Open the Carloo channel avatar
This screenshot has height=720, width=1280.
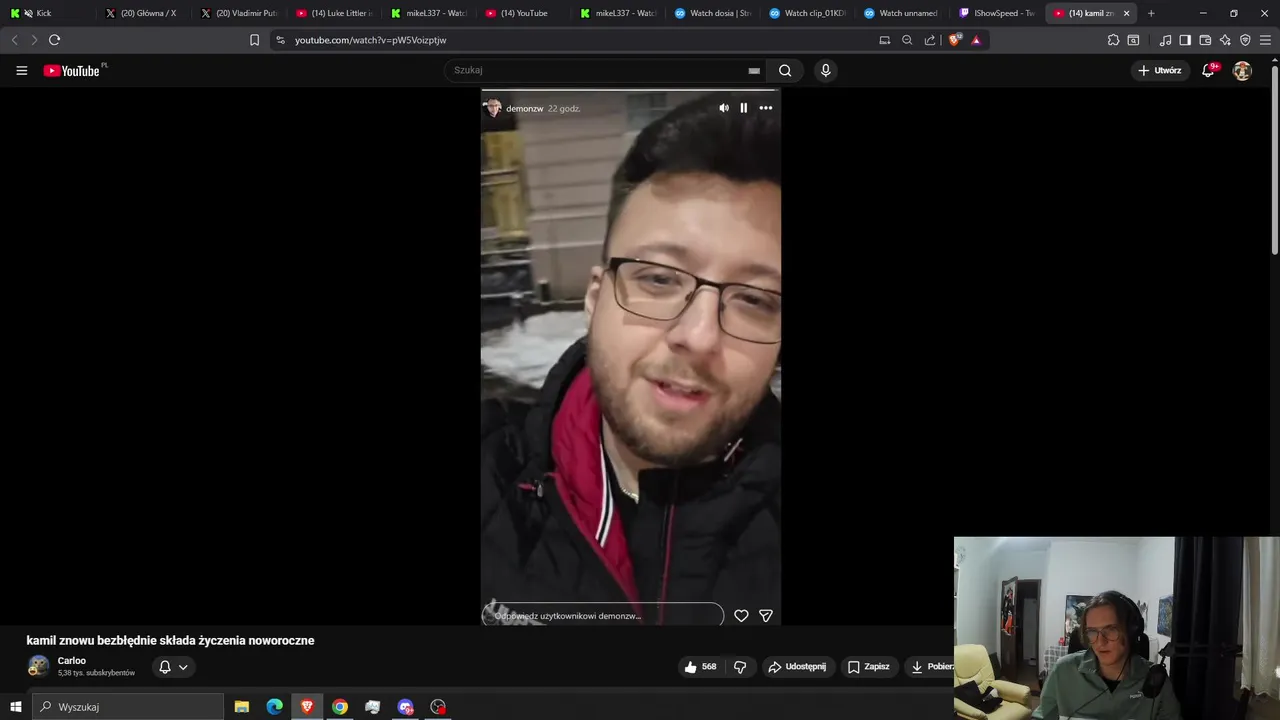38,667
